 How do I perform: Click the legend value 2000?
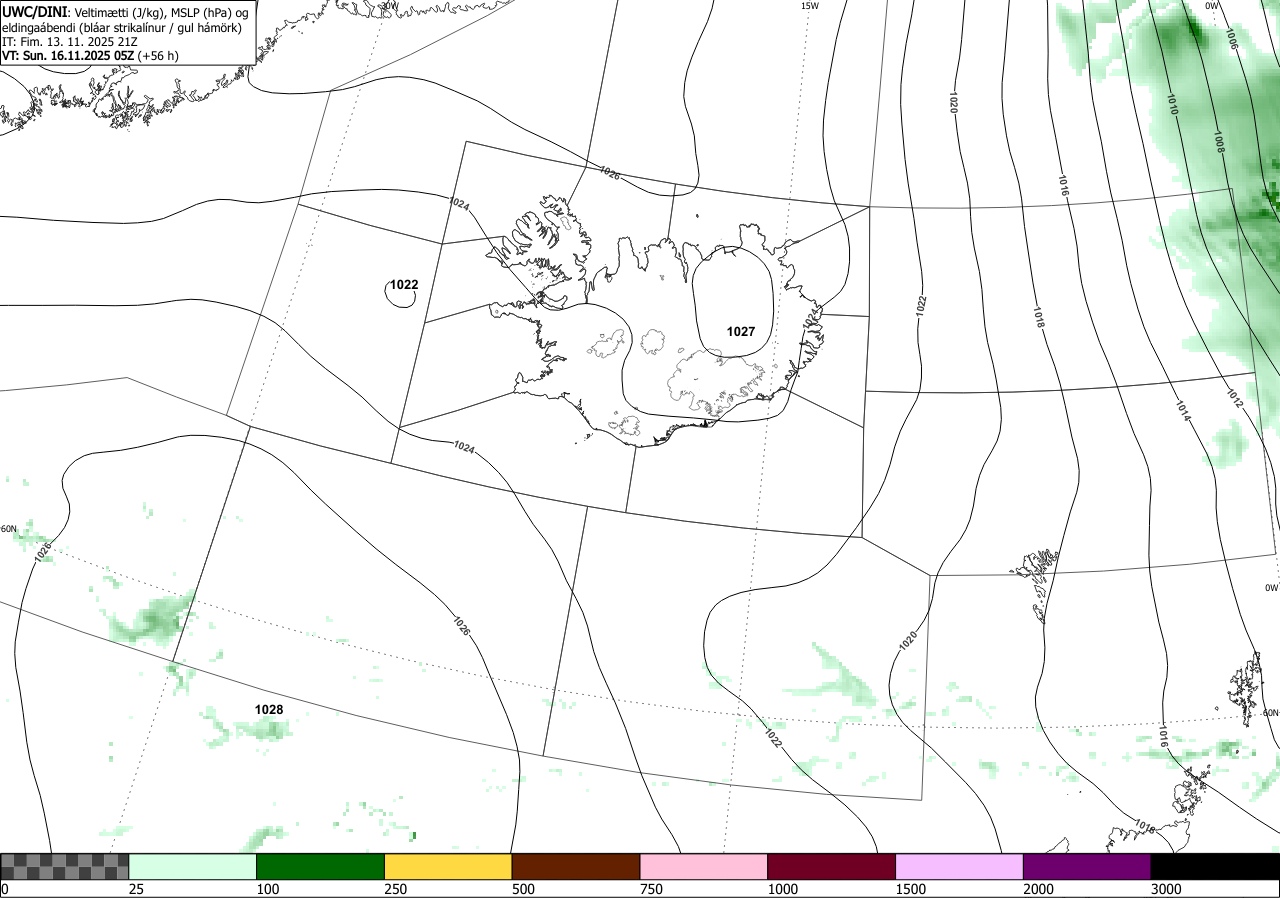[1038, 889]
